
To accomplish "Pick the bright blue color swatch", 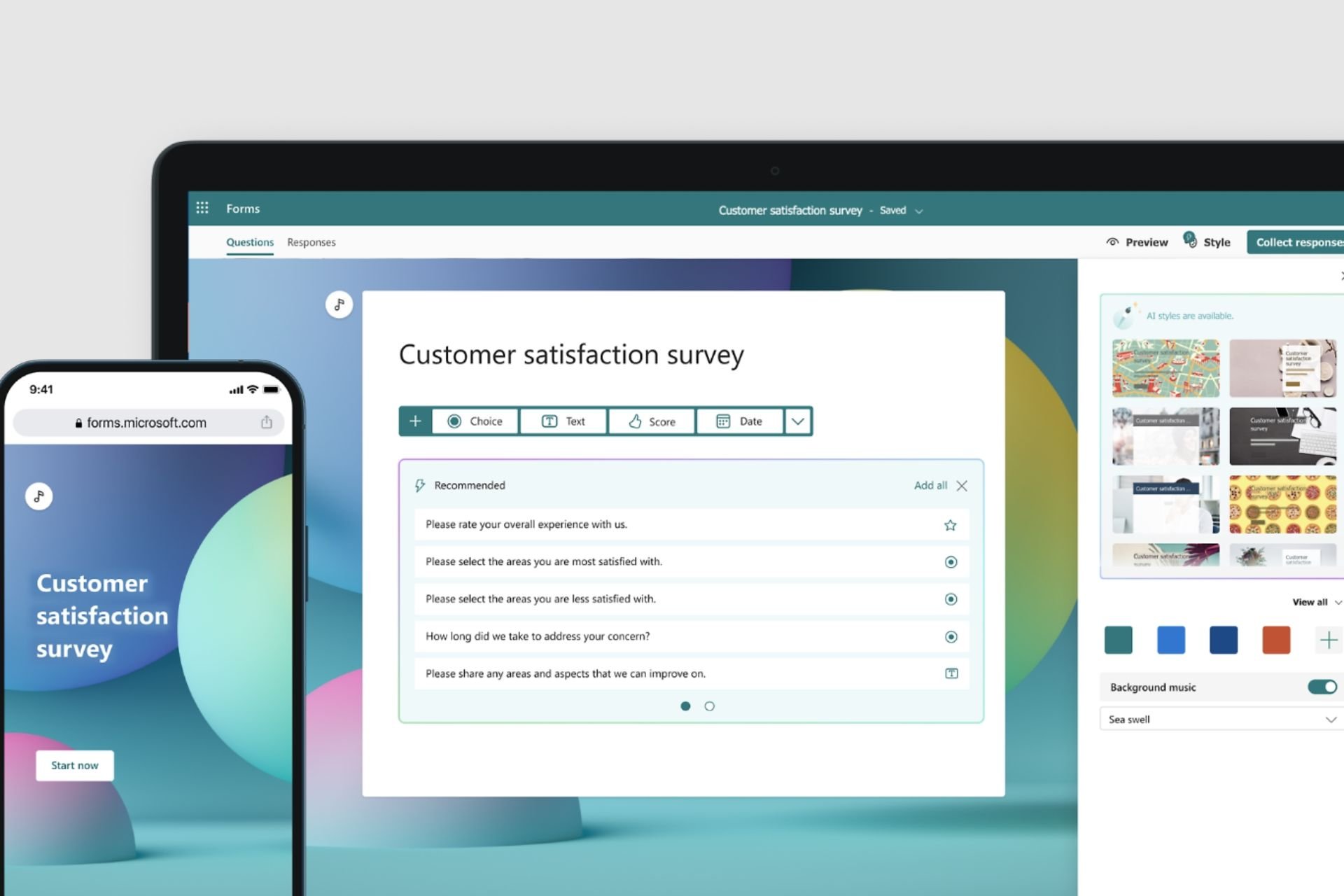I will tap(1171, 640).
